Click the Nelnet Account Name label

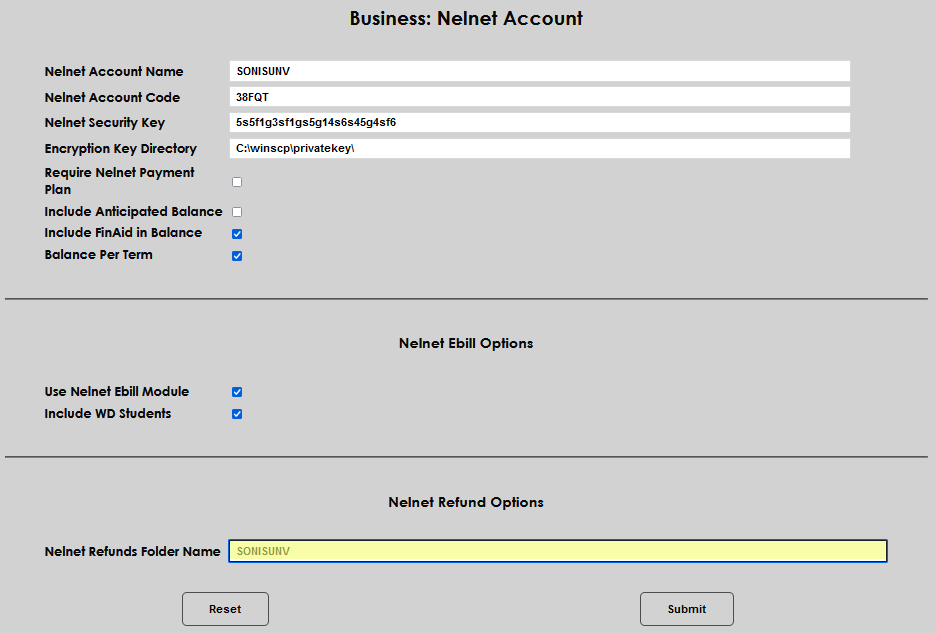point(113,71)
